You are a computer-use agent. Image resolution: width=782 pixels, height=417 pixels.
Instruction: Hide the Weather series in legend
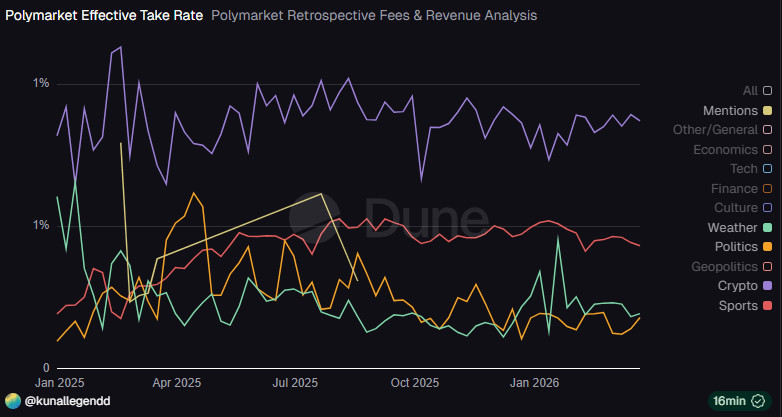click(740, 227)
